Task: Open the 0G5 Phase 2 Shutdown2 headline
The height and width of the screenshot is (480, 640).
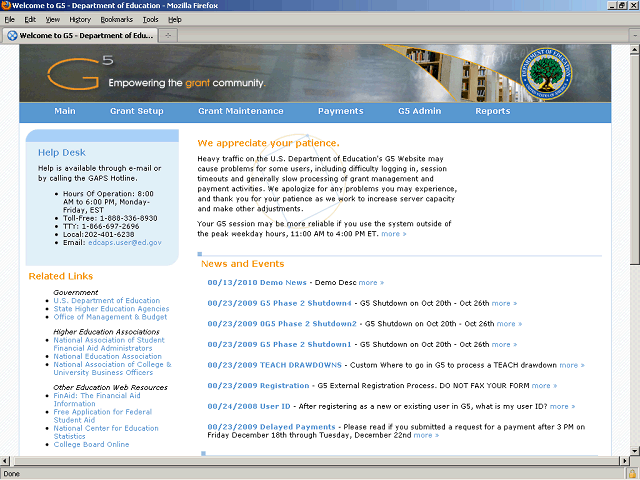Action: [x=282, y=324]
